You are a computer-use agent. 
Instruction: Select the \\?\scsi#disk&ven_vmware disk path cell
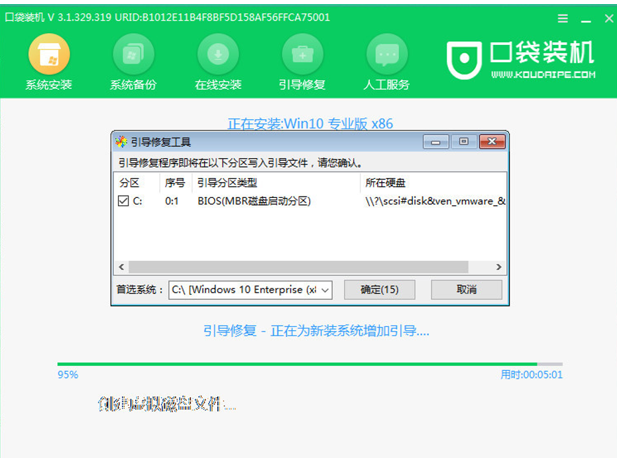(435, 201)
